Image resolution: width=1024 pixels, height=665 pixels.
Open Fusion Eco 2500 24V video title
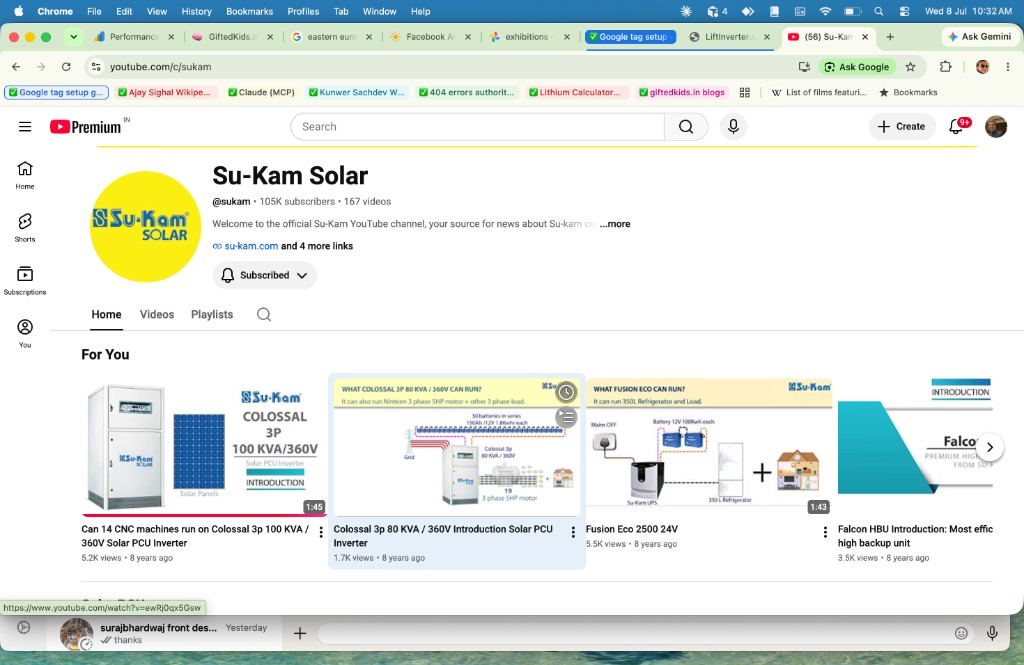pyautogui.click(x=632, y=530)
